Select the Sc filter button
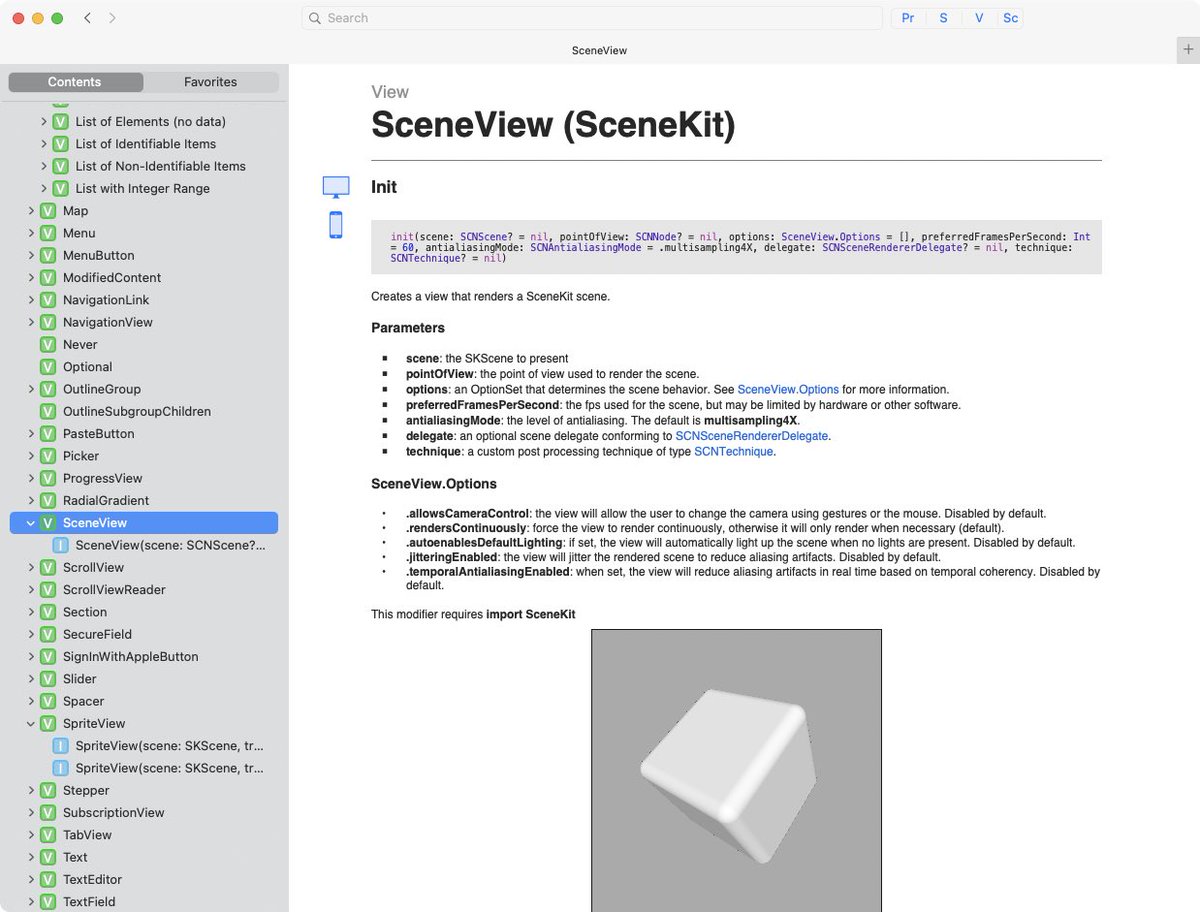This screenshot has width=1200, height=912. (1010, 18)
